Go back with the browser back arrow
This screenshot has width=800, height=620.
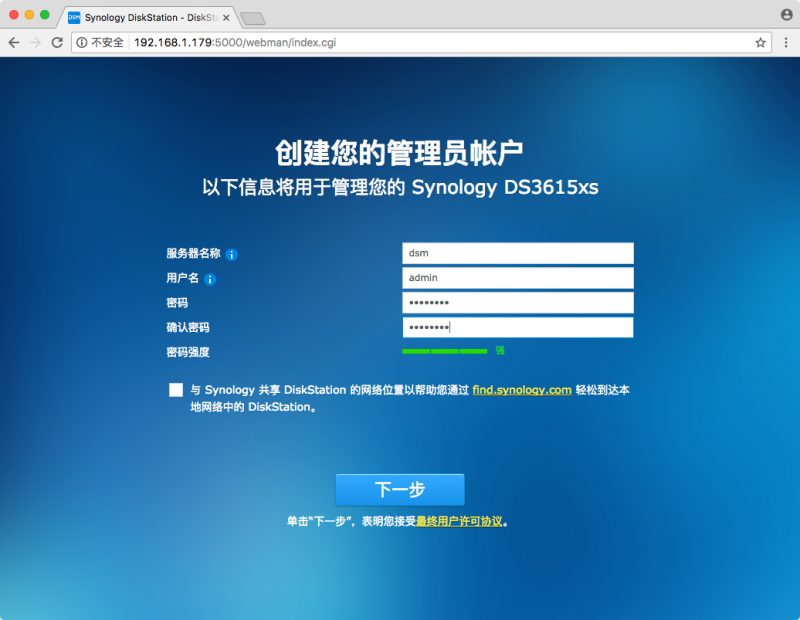(14, 42)
